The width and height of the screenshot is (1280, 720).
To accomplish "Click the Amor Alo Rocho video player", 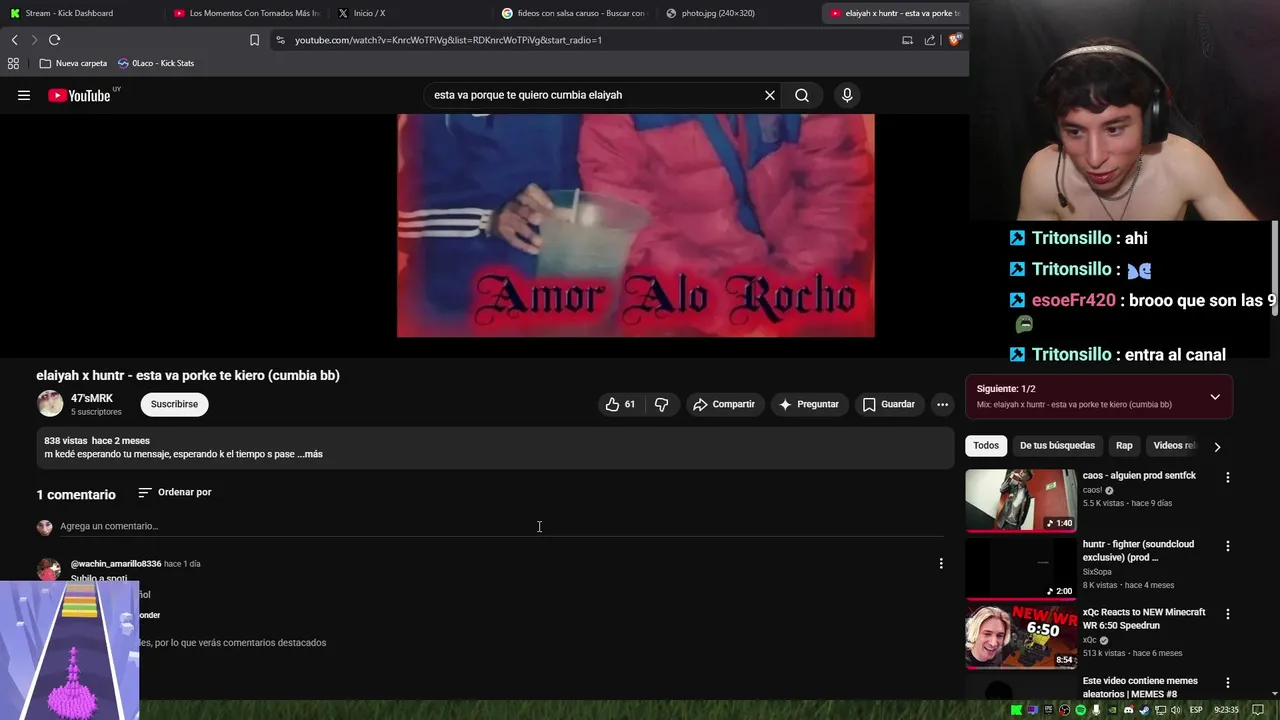I will tap(636, 225).
